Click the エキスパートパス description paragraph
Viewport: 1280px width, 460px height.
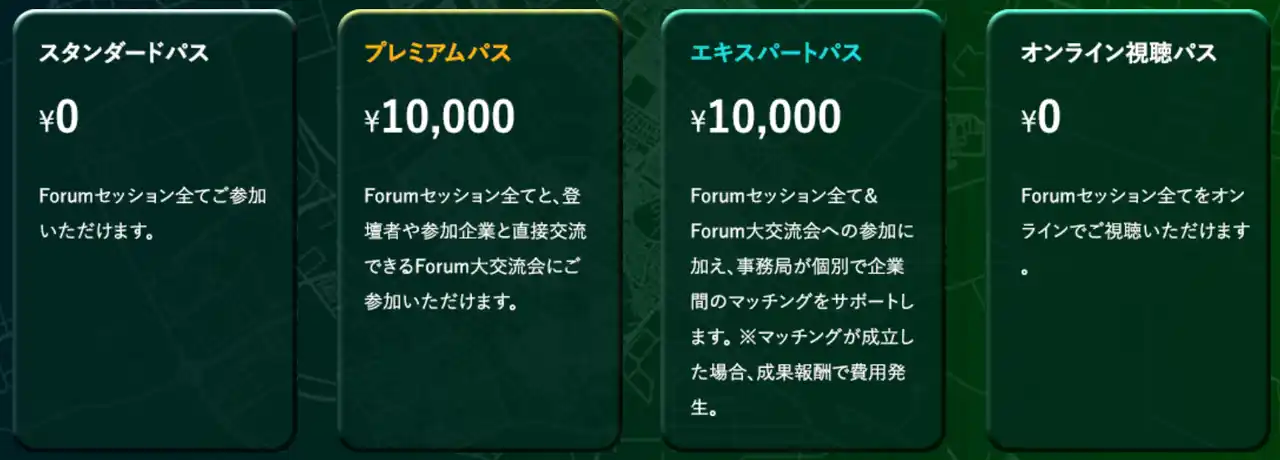[803, 300]
